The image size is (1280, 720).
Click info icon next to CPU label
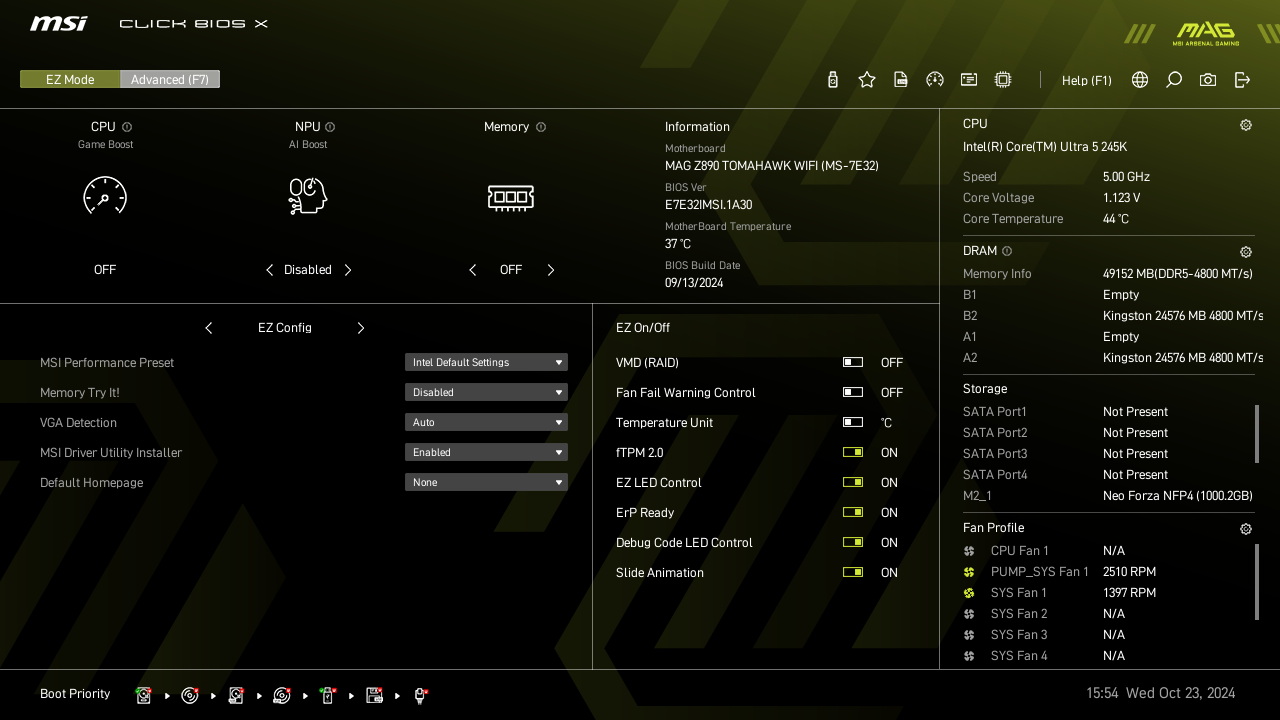point(127,127)
